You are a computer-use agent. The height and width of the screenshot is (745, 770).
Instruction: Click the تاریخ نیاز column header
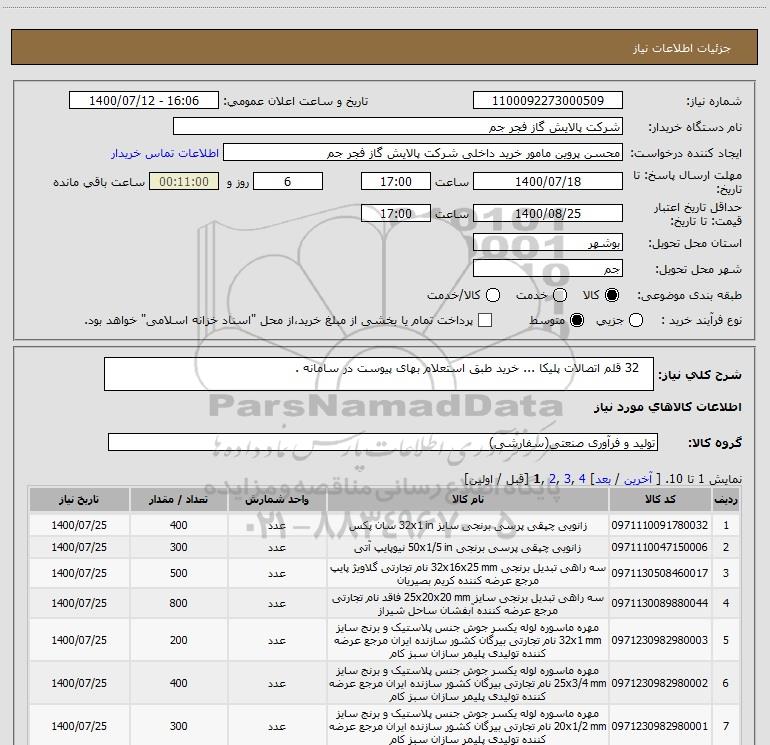click(x=79, y=499)
